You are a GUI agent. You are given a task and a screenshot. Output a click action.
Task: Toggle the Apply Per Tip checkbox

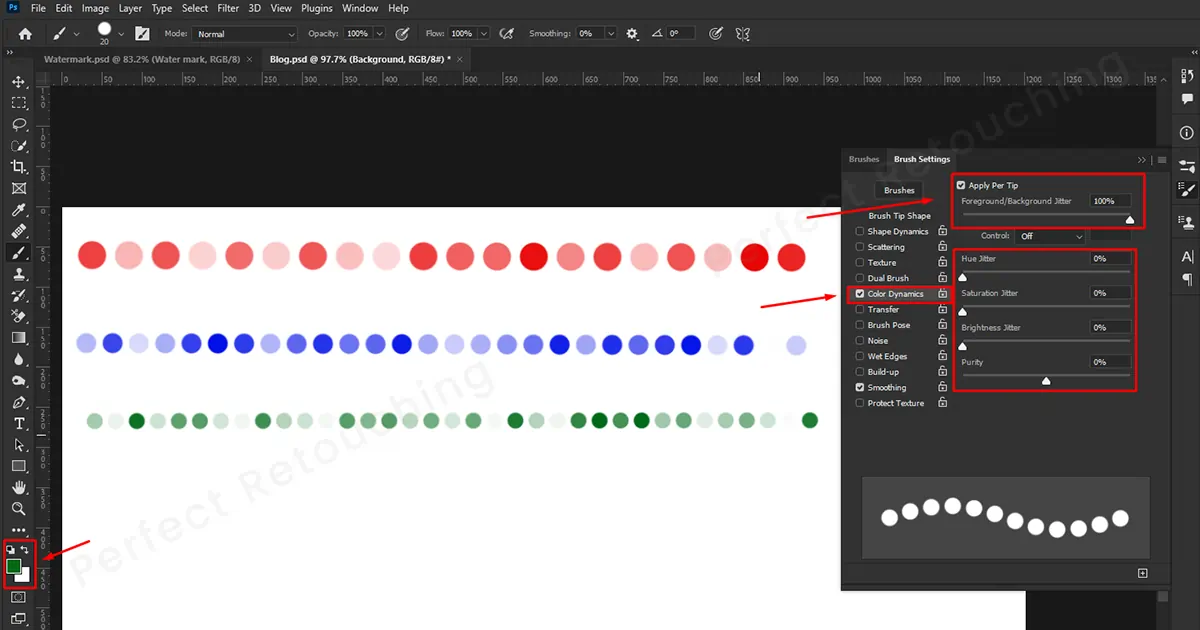(x=961, y=185)
